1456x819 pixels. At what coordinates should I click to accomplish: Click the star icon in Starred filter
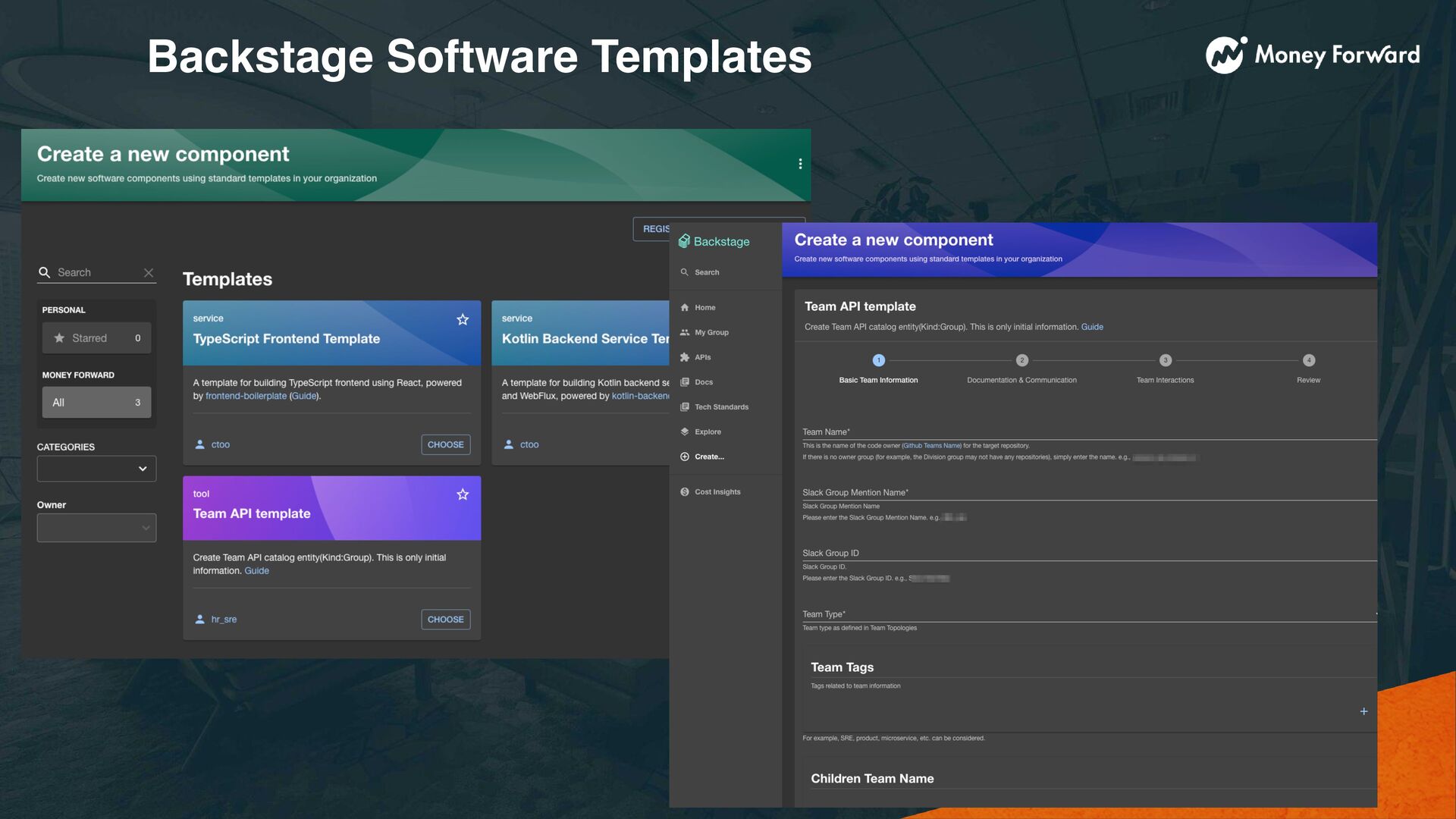(x=59, y=338)
